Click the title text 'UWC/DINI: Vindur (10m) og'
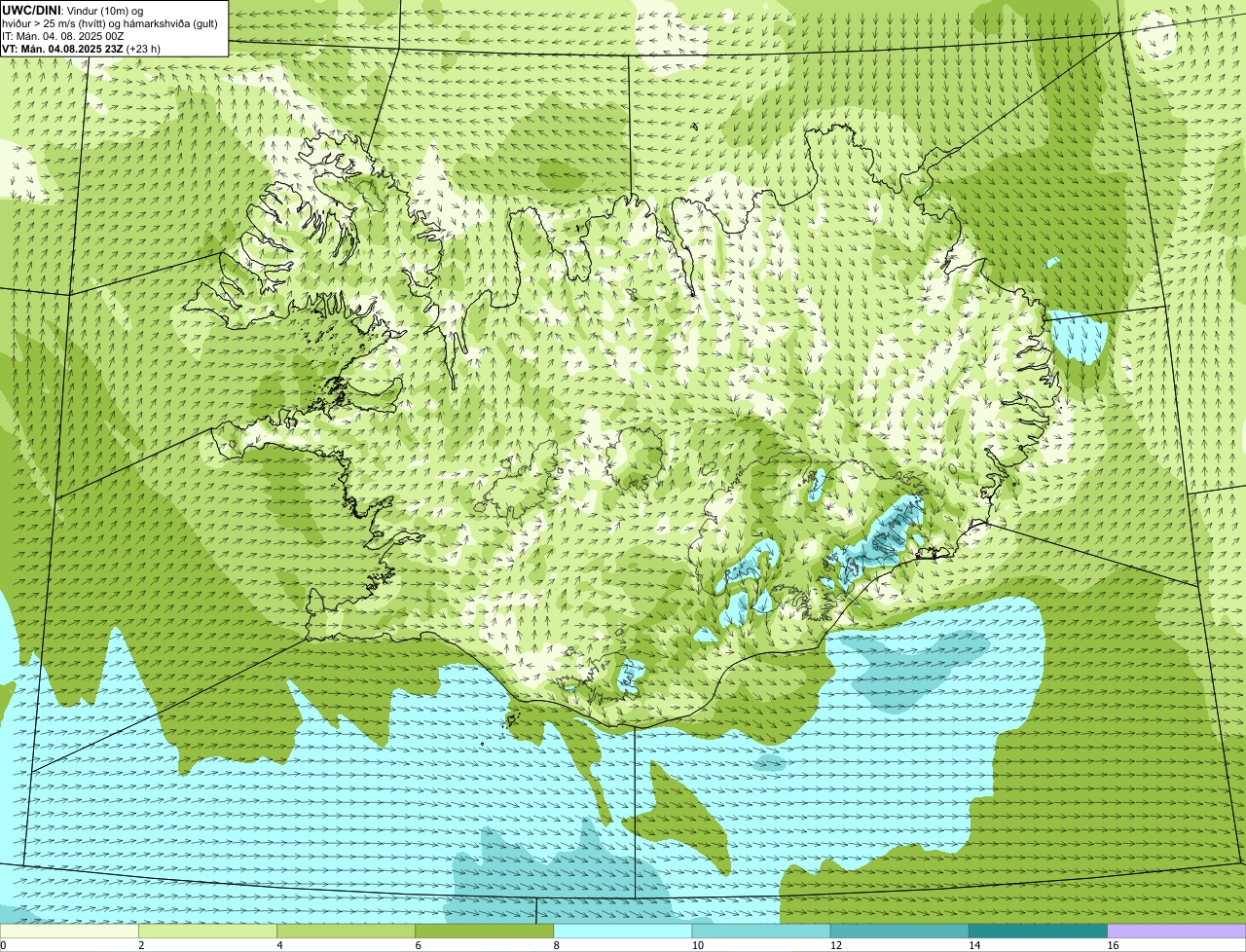This screenshot has height=952, width=1246. 73,10
